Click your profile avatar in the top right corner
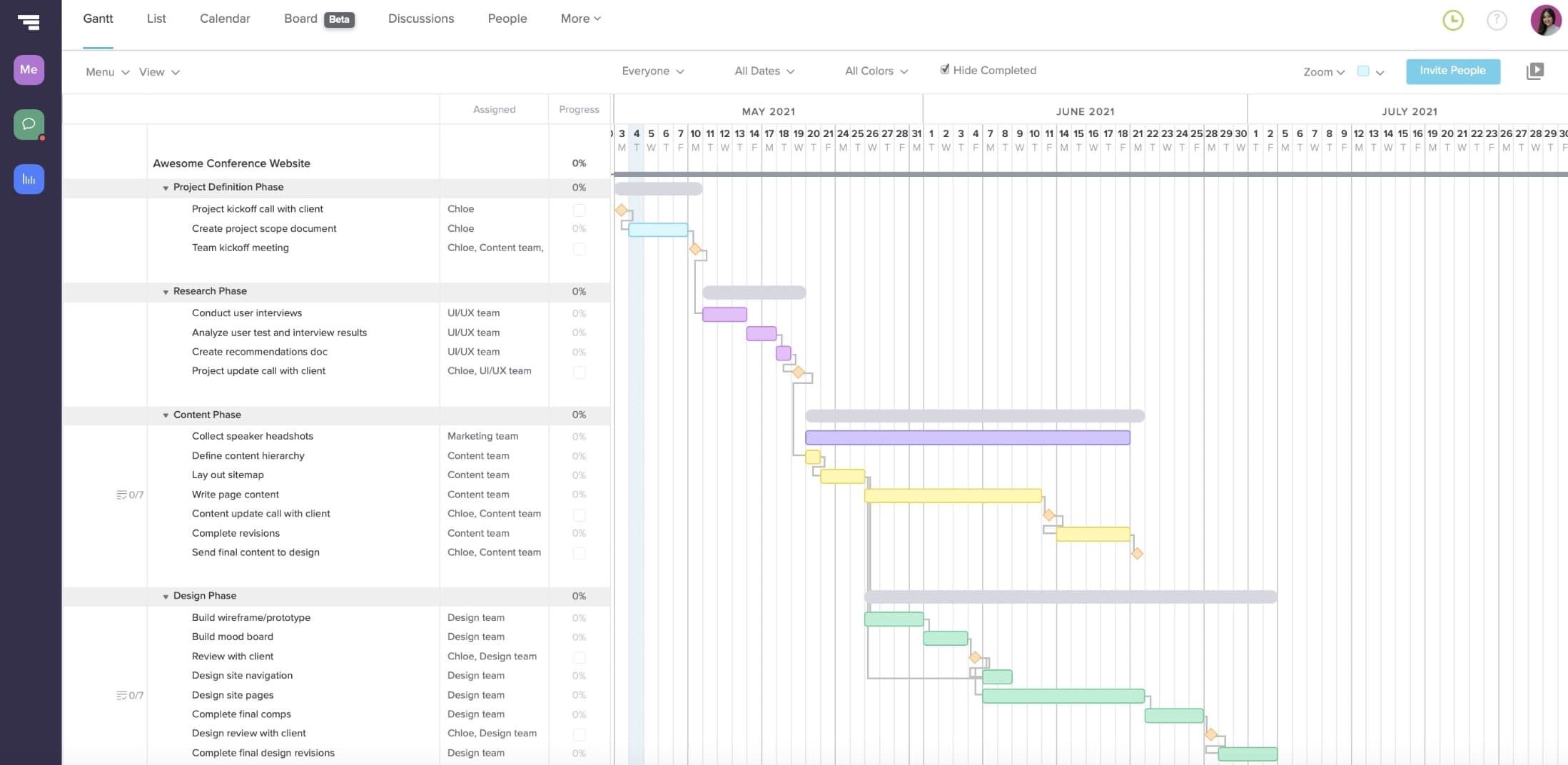The image size is (1568, 765). pyautogui.click(x=1544, y=20)
